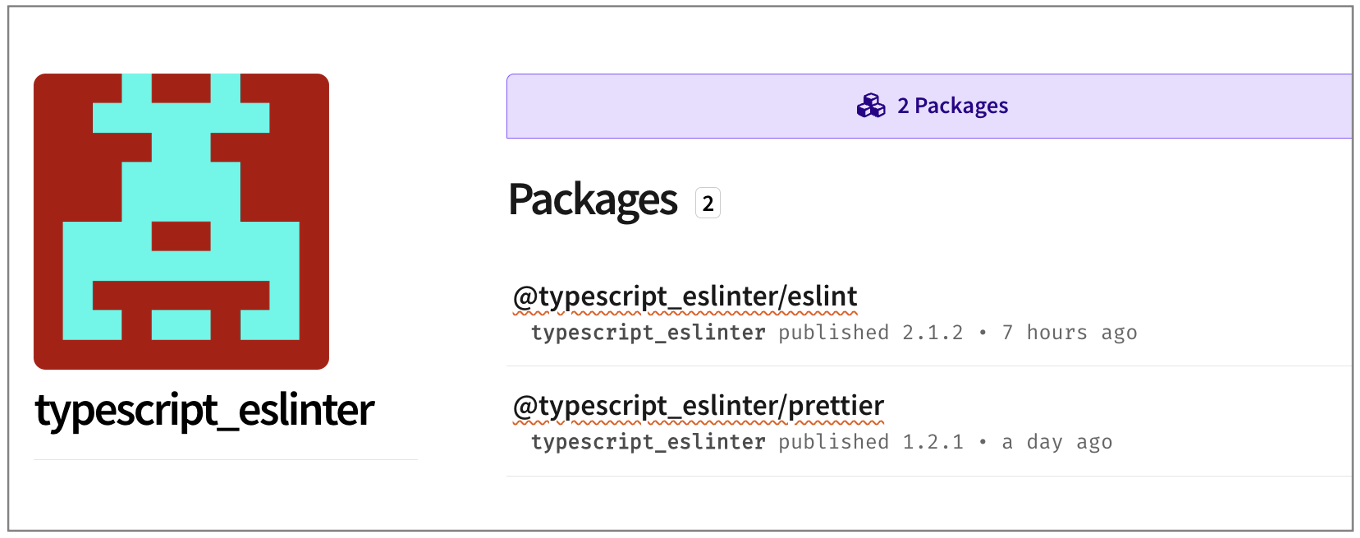
Task: Click the divider line under the username
Action: [x=225, y=460]
